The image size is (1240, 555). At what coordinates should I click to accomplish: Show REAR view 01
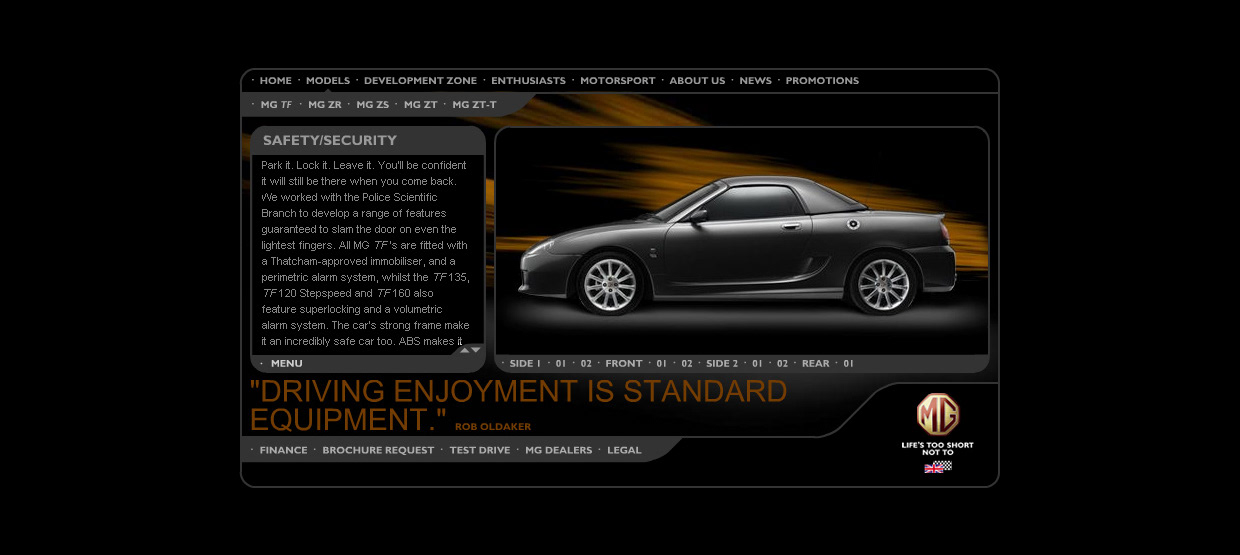tap(849, 364)
